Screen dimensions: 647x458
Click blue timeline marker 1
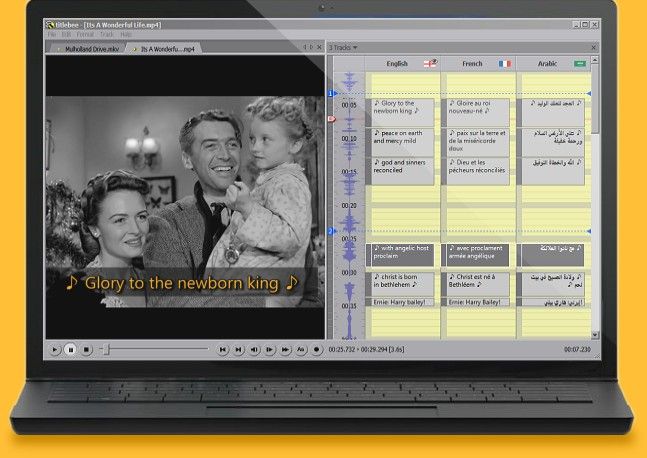click(x=331, y=94)
